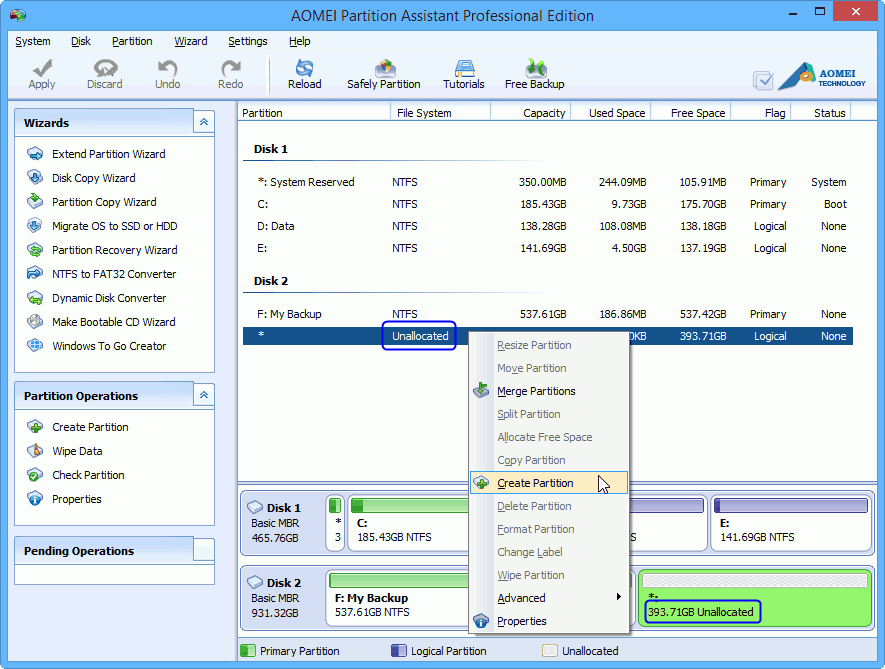The image size is (885, 669).
Task: Click the Reload toolbar icon
Action: [x=304, y=68]
